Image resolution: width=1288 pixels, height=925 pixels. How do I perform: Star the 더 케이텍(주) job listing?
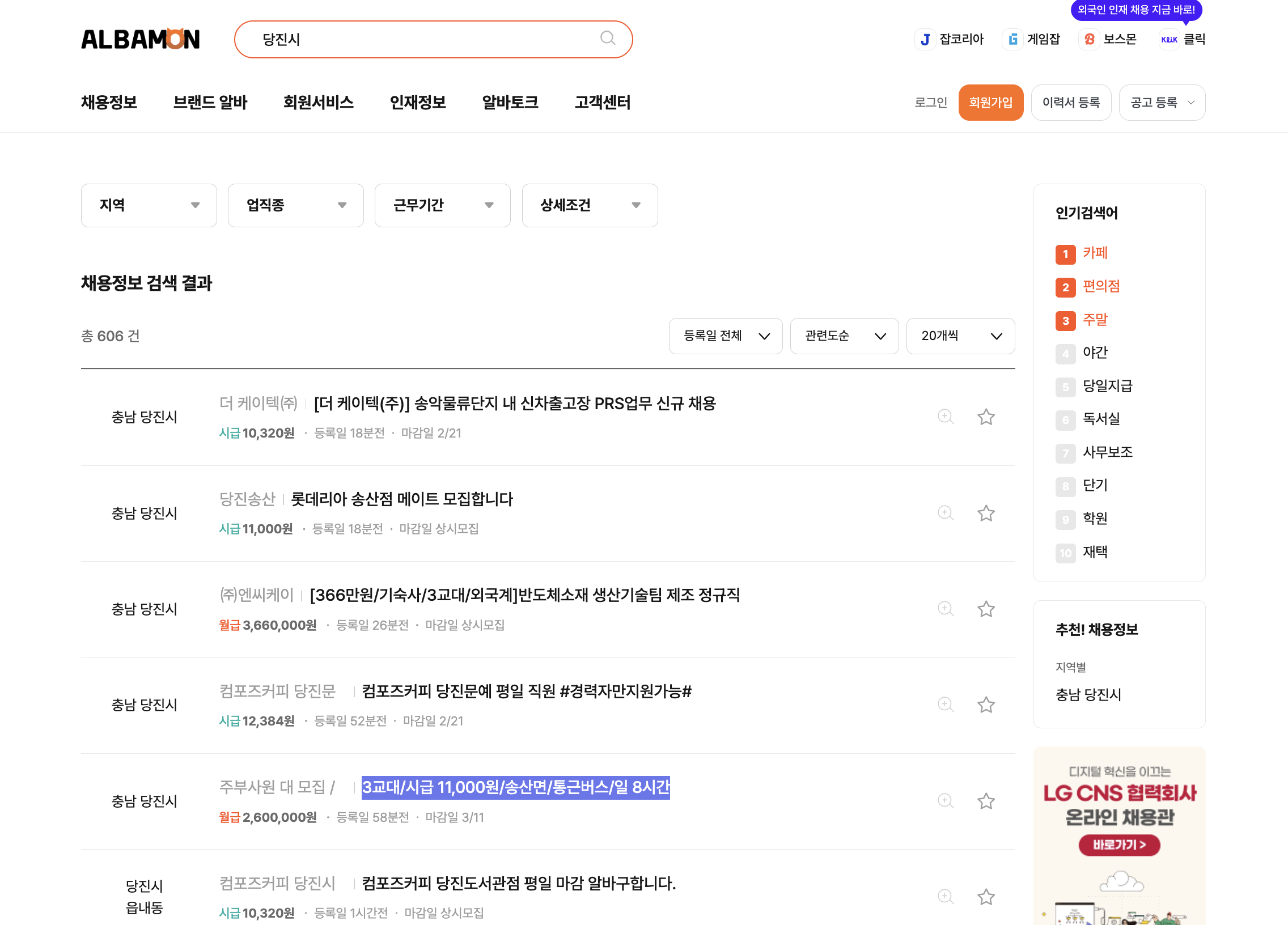[986, 416]
